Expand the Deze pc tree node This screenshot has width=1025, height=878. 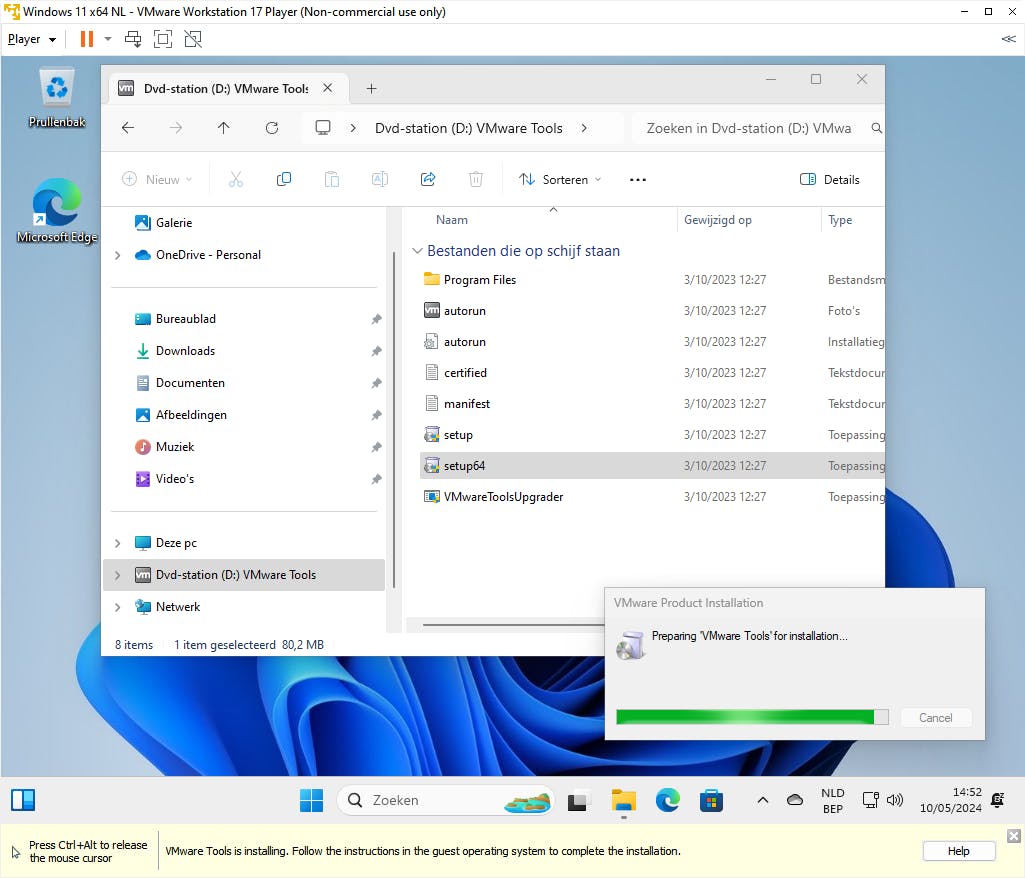[x=118, y=543]
